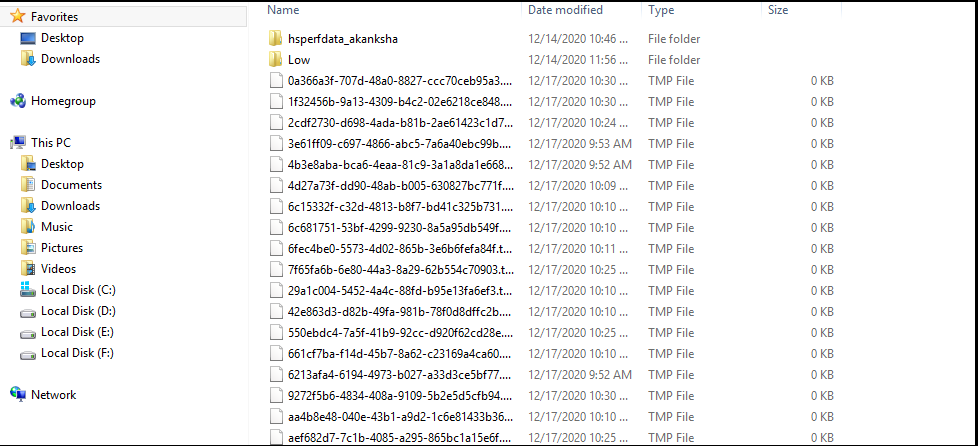Sort files by Name column header

283,10
